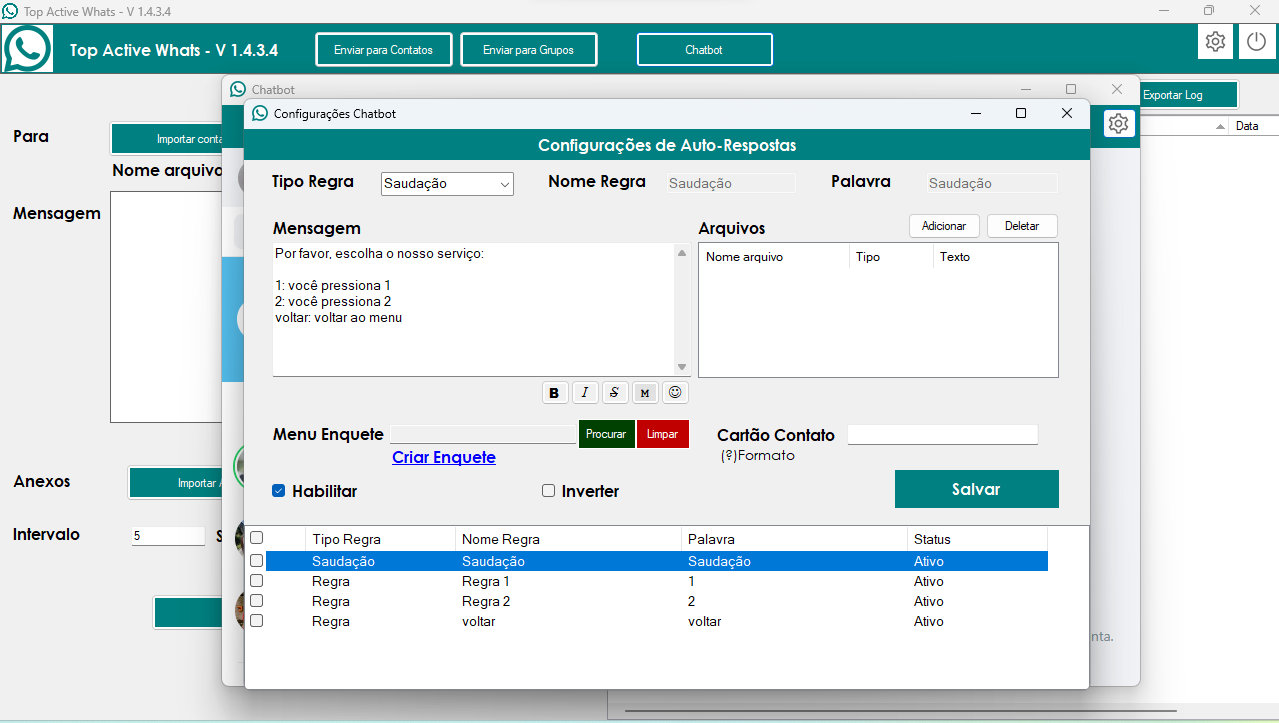This screenshot has width=1279, height=723.
Task: Click Adicionar to add a file
Action: coord(944,226)
